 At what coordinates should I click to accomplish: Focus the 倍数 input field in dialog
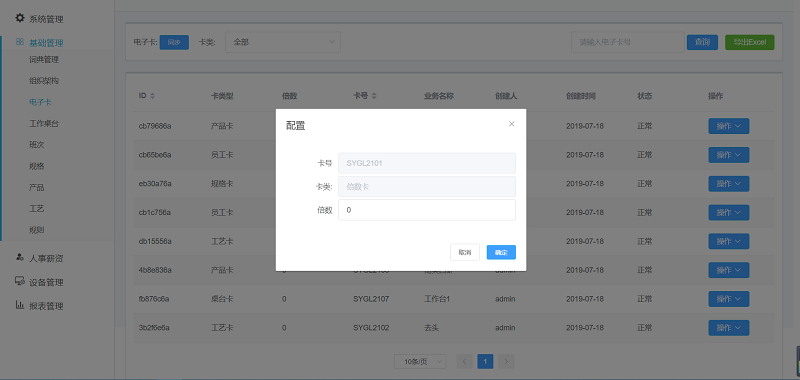click(427, 210)
